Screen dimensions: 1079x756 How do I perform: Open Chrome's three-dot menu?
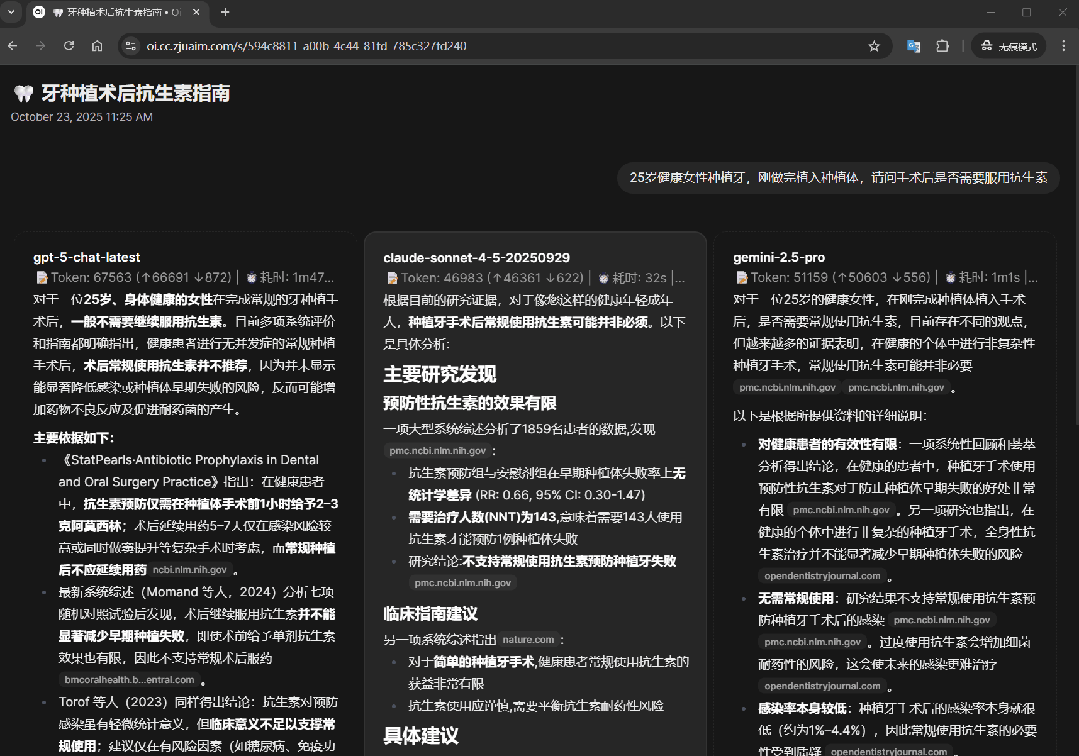(1063, 45)
